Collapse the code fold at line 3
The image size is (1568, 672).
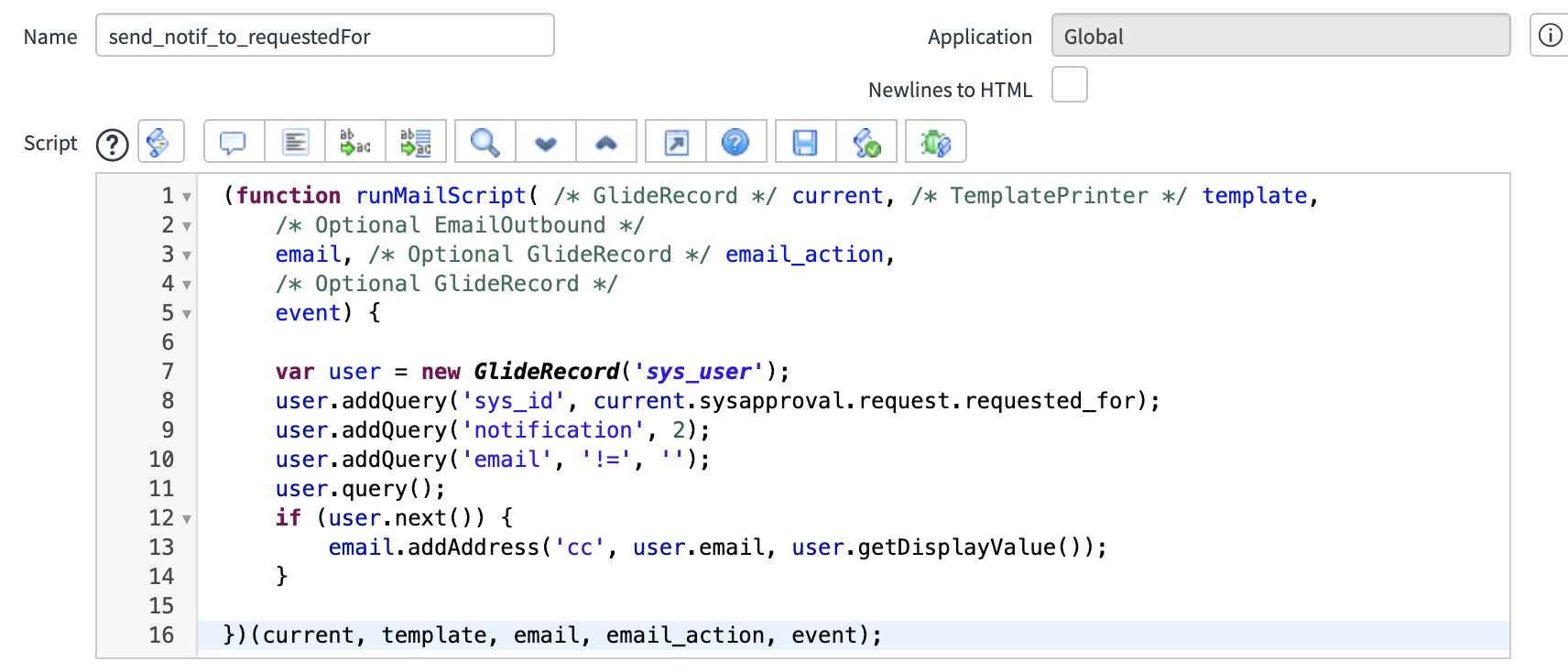[x=187, y=255]
